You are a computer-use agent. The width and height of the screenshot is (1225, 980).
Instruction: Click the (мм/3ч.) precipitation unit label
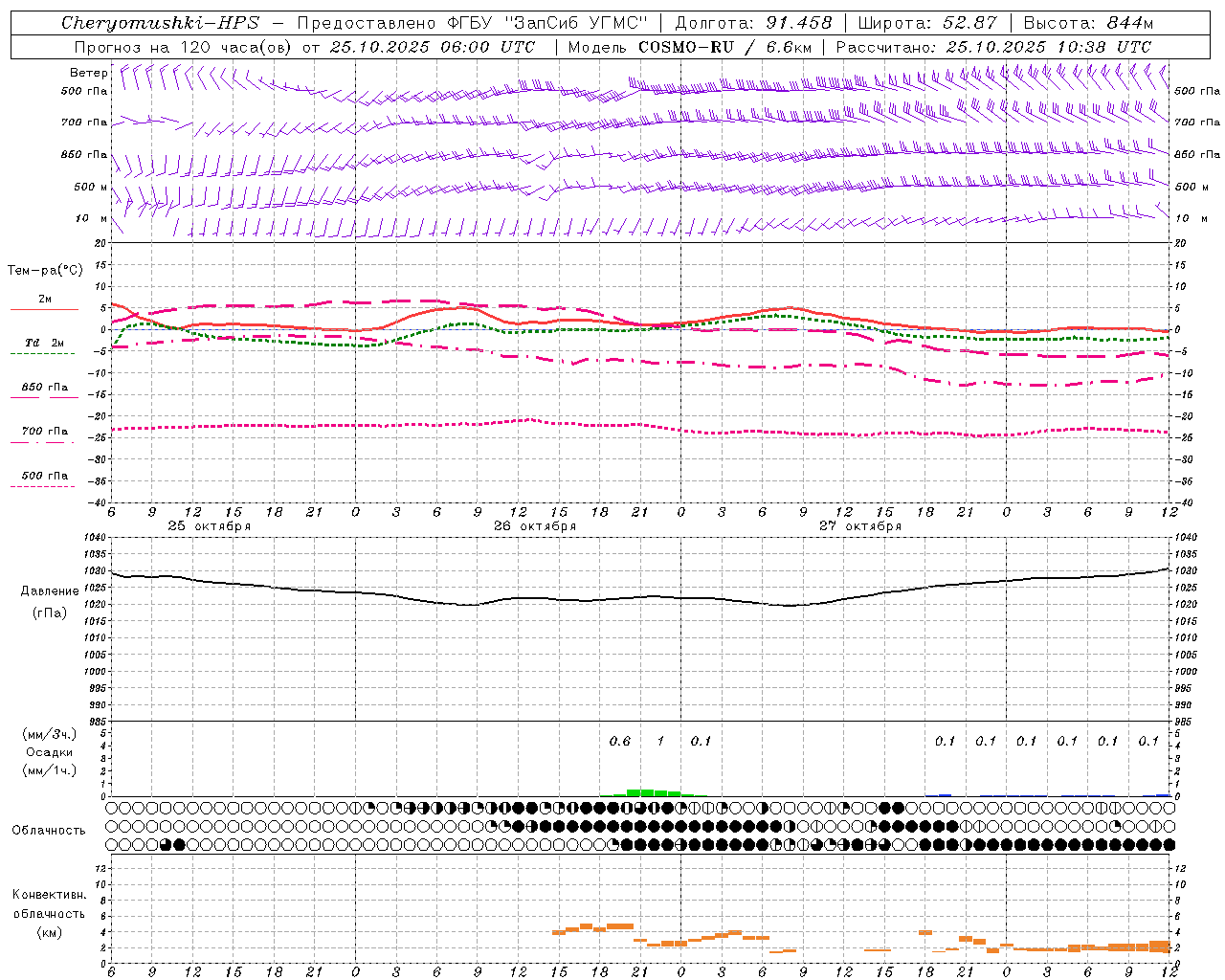tap(50, 734)
